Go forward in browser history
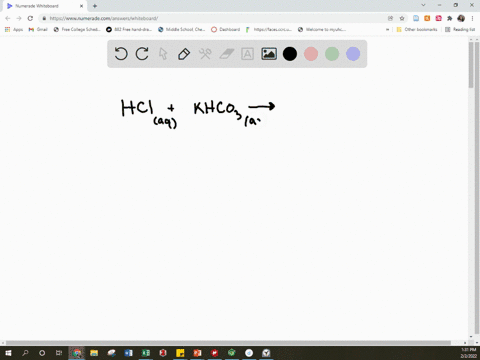 (19, 18)
